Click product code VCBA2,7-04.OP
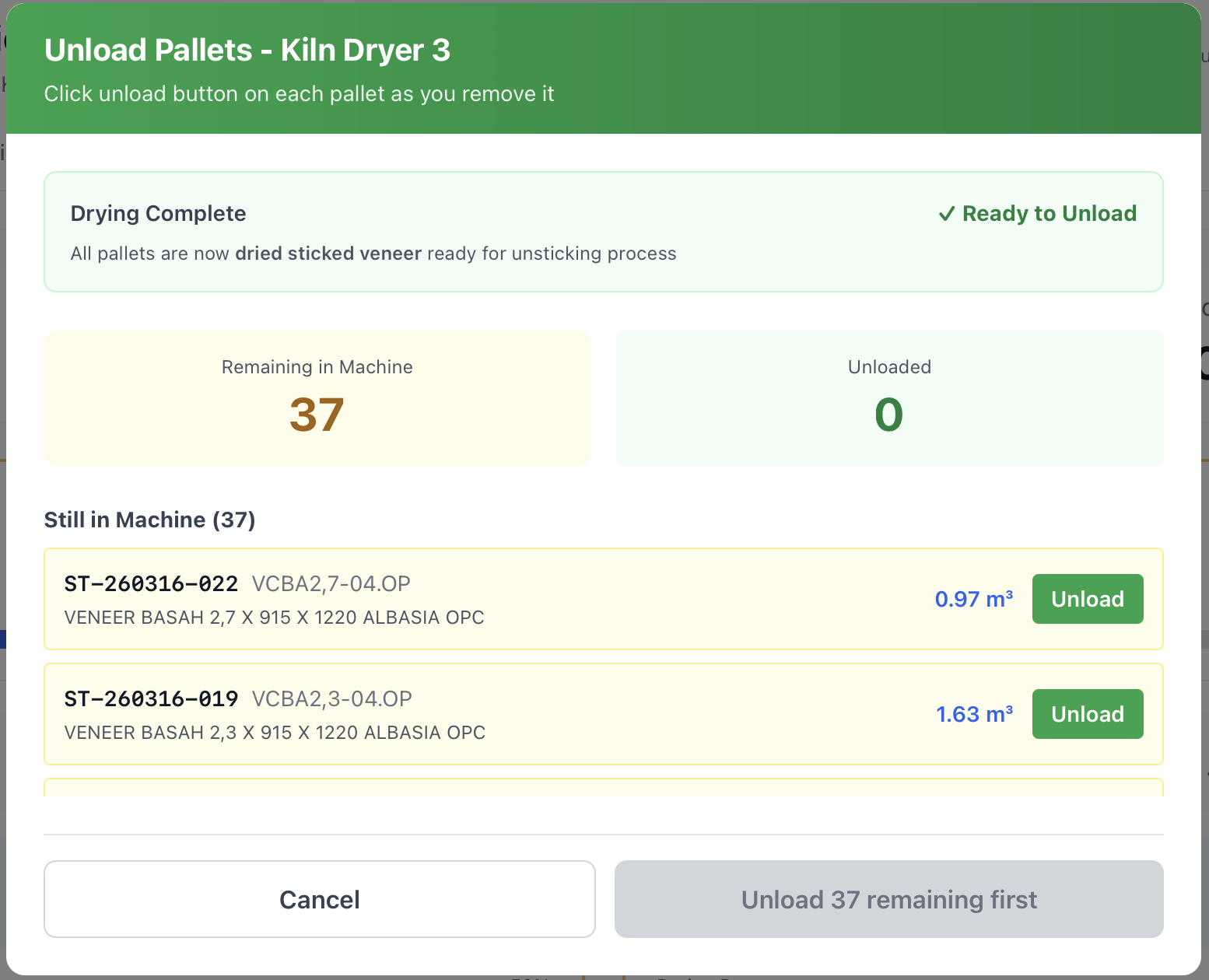Image resolution: width=1209 pixels, height=980 pixels. tap(331, 583)
